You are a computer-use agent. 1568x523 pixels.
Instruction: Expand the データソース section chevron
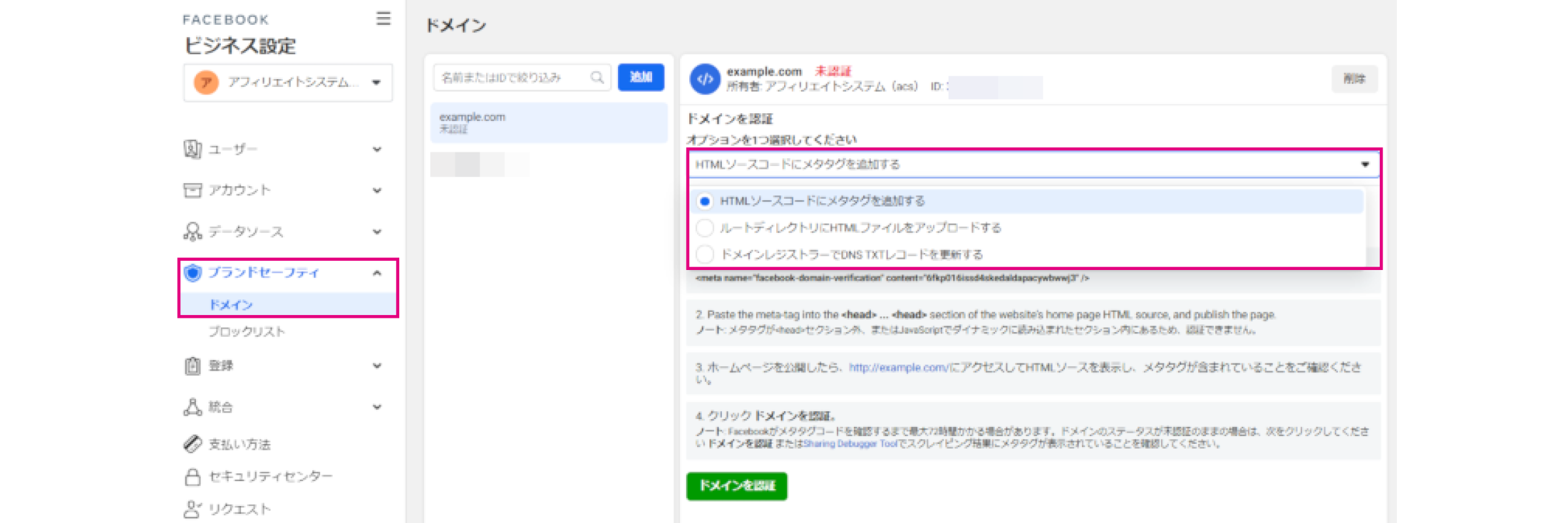[377, 231]
